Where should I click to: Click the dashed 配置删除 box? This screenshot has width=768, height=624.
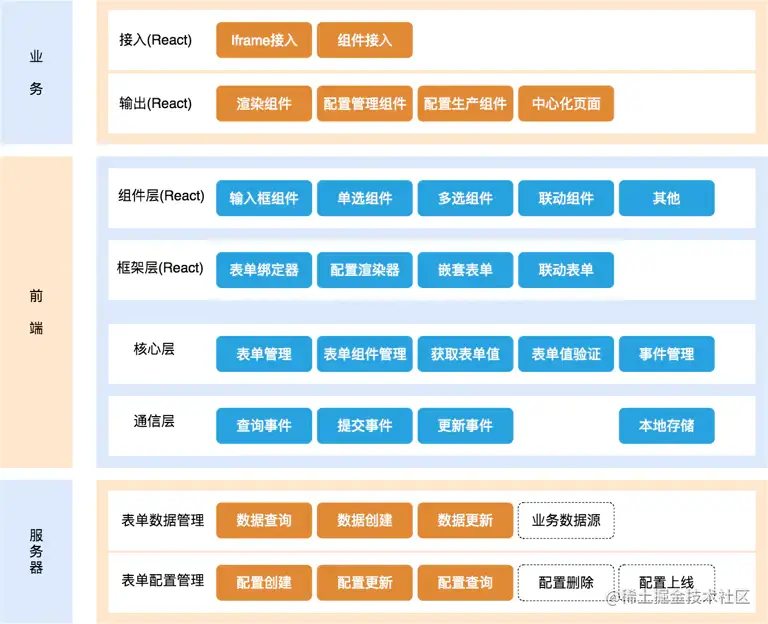[x=566, y=582]
